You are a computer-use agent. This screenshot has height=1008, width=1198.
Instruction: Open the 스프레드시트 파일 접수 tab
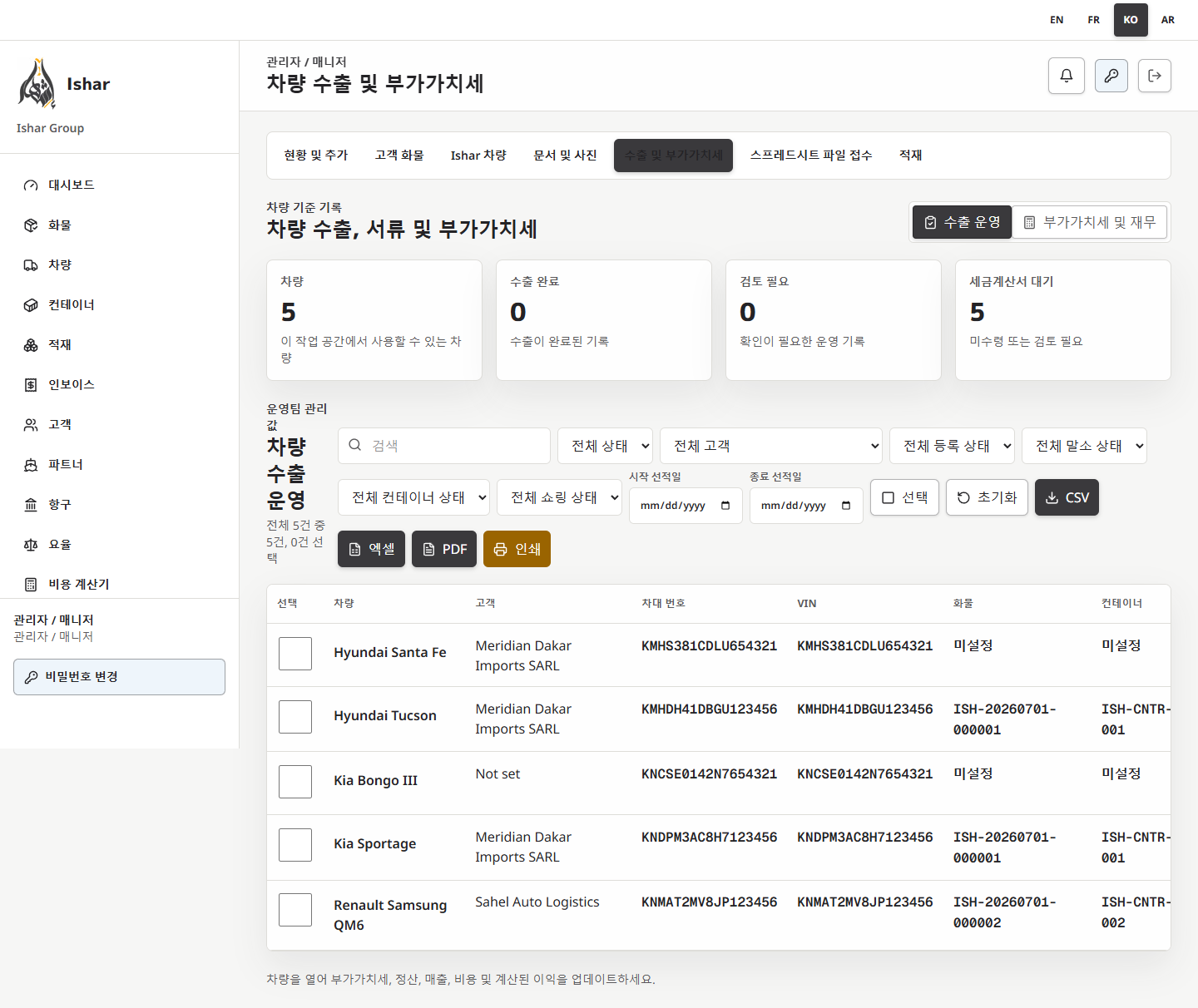coord(811,156)
